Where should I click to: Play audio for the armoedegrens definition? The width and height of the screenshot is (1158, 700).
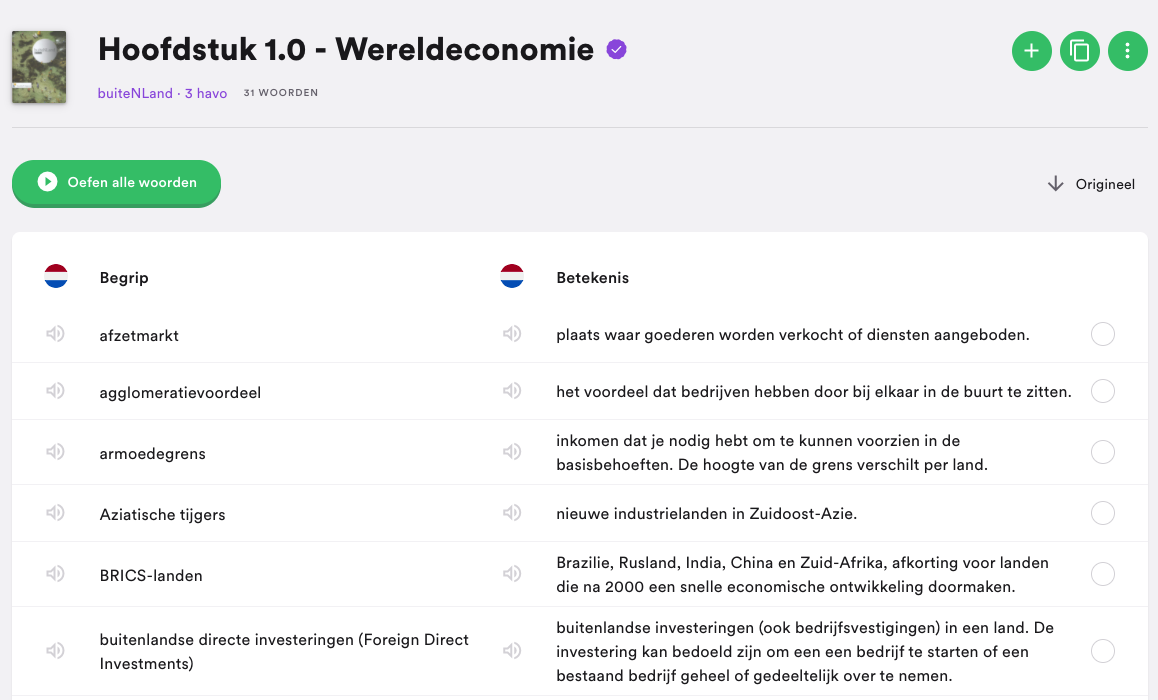pyautogui.click(x=512, y=452)
